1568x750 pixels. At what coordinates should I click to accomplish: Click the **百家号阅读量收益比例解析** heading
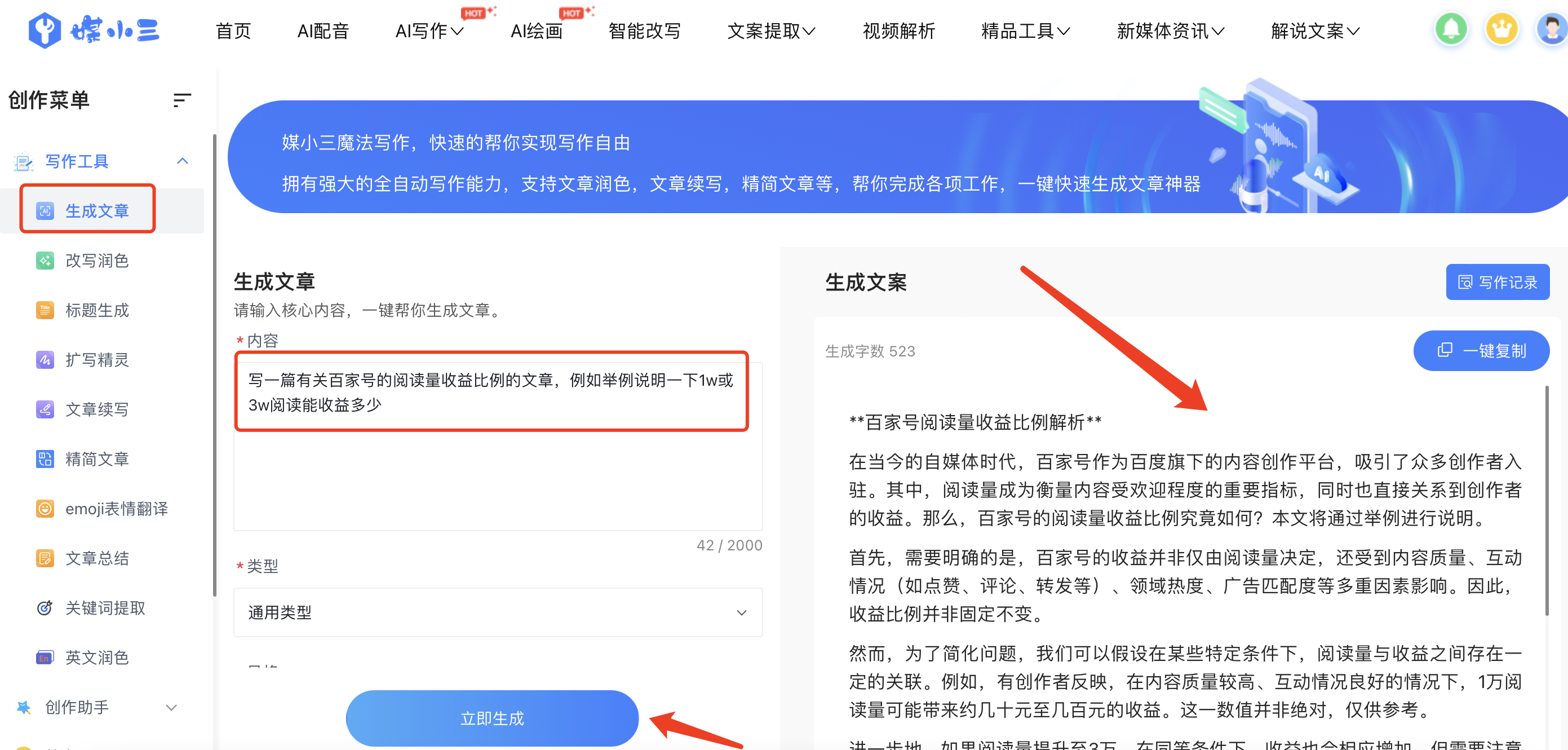tap(975, 422)
